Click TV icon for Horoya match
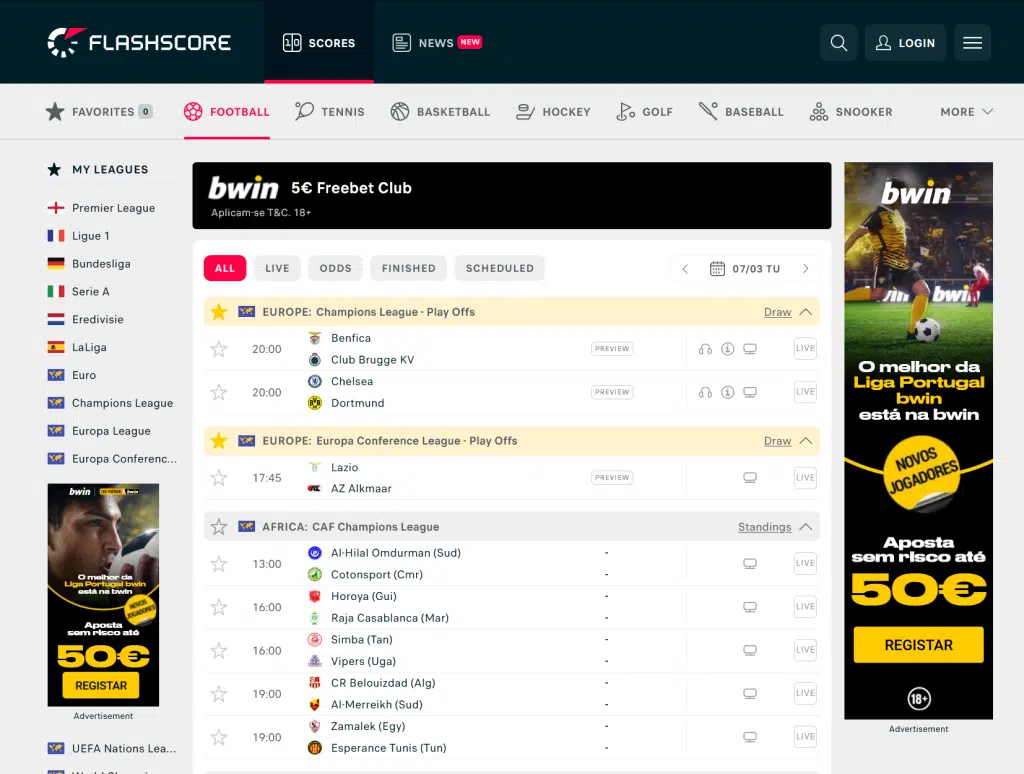The image size is (1024, 774). (x=750, y=607)
